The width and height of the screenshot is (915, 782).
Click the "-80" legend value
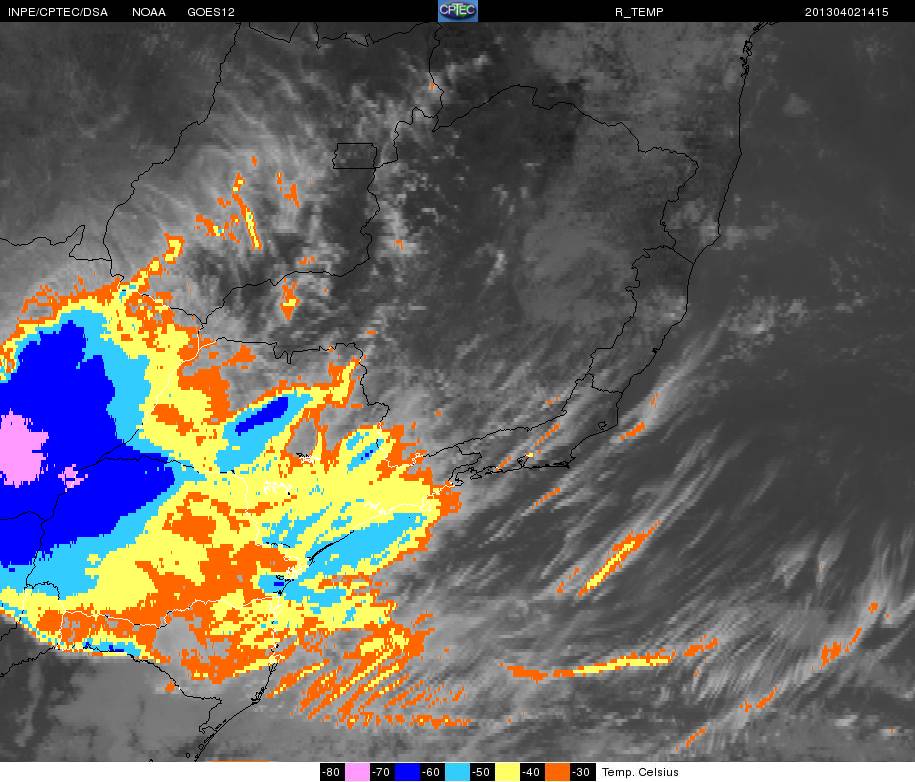coord(331,772)
